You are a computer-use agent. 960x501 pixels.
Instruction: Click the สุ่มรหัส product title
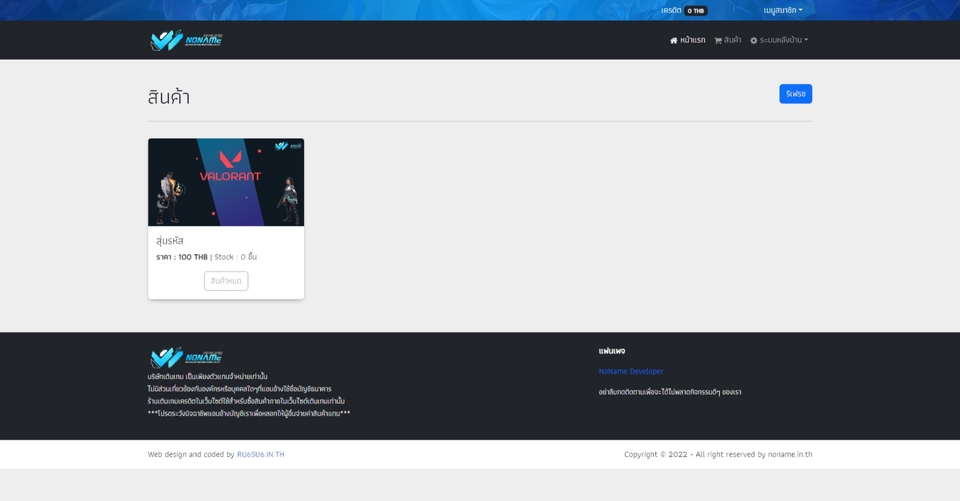170,241
